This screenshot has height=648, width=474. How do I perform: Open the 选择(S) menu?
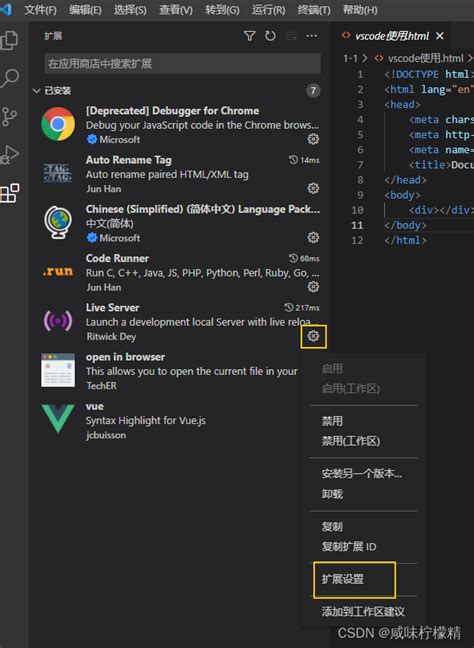130,10
